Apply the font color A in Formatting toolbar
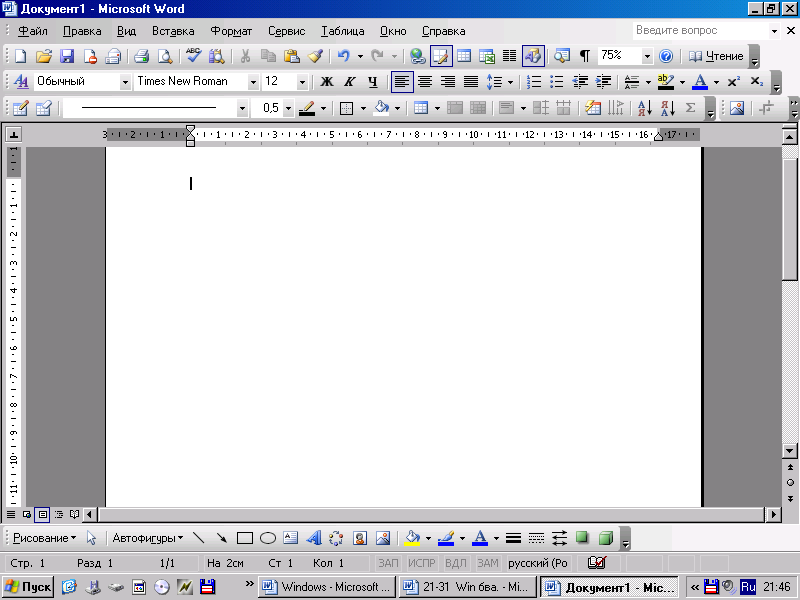800x600 pixels. point(701,82)
